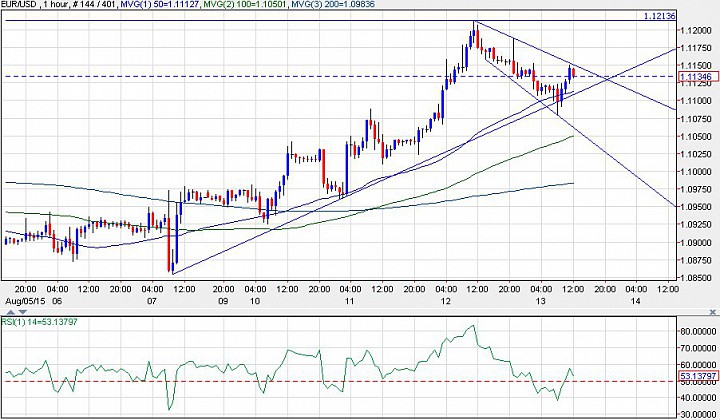Click the '#144 / 401' bar counter
The width and height of the screenshot is (720, 420).
tap(95, 4)
